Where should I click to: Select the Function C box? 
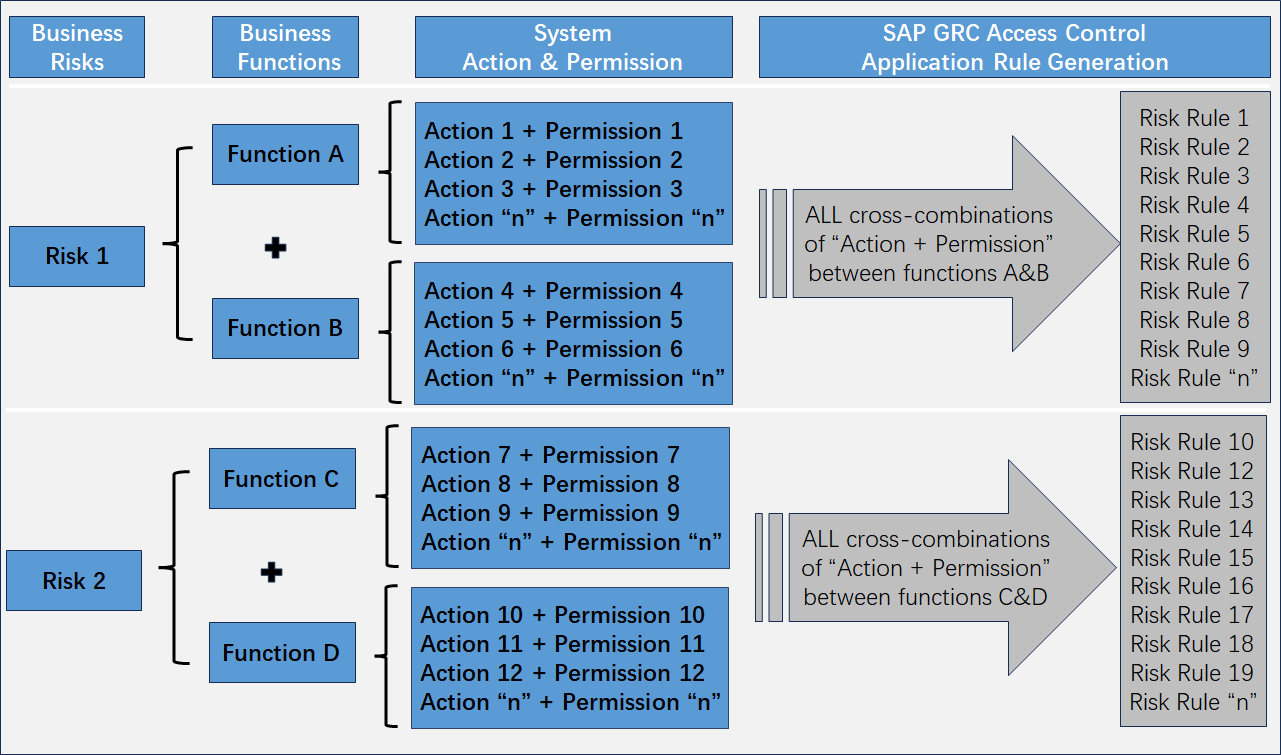pos(282,479)
